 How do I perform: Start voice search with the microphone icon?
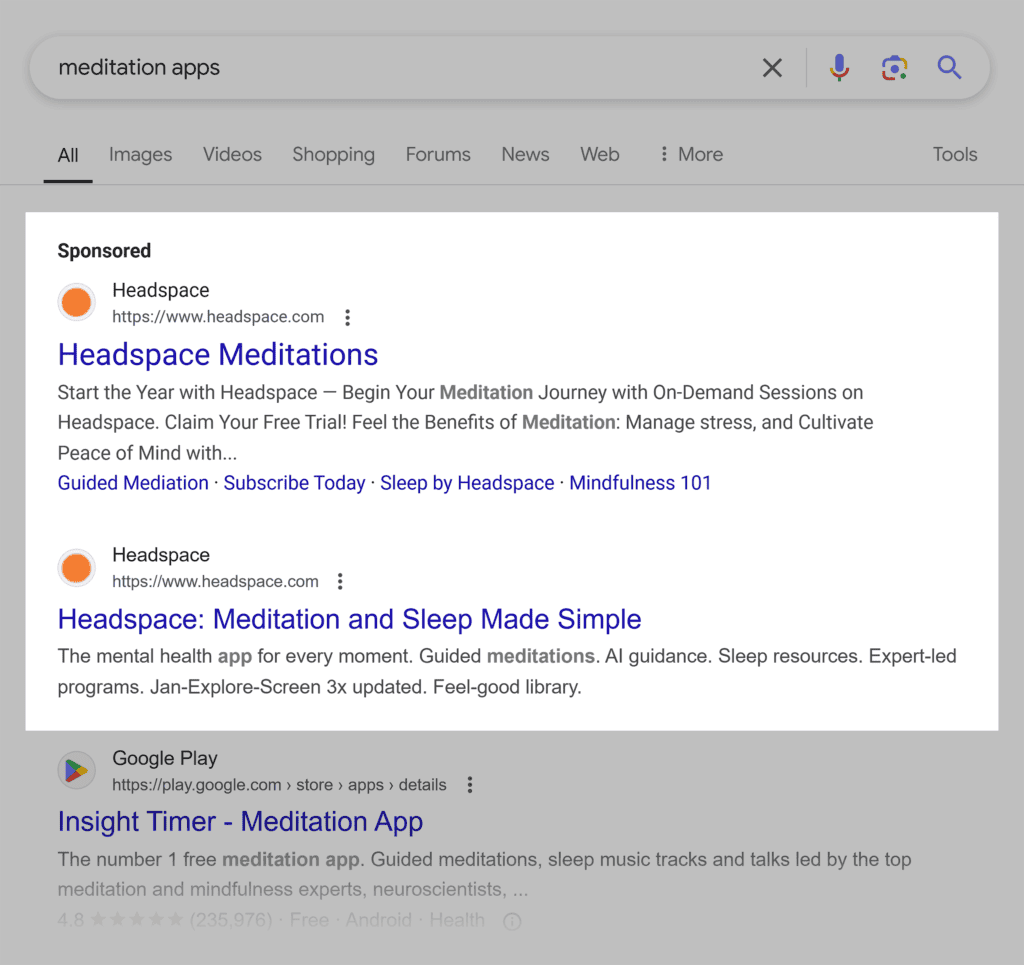[839, 68]
